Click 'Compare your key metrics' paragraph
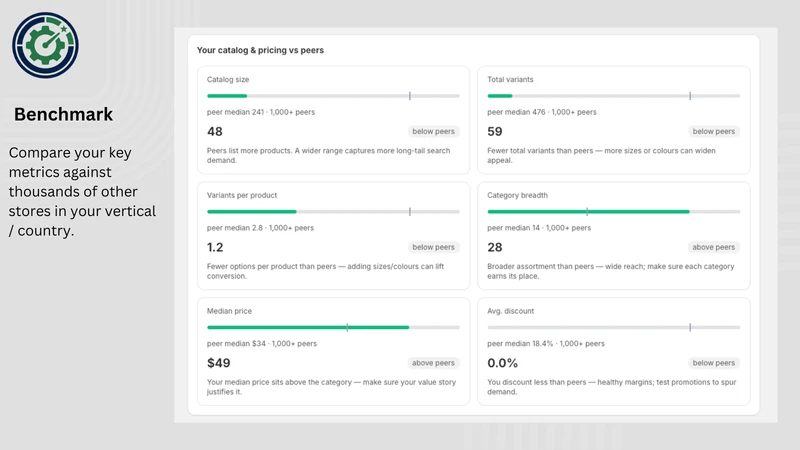Screen dimensions: 800x450 pyautogui.click(x=82, y=191)
